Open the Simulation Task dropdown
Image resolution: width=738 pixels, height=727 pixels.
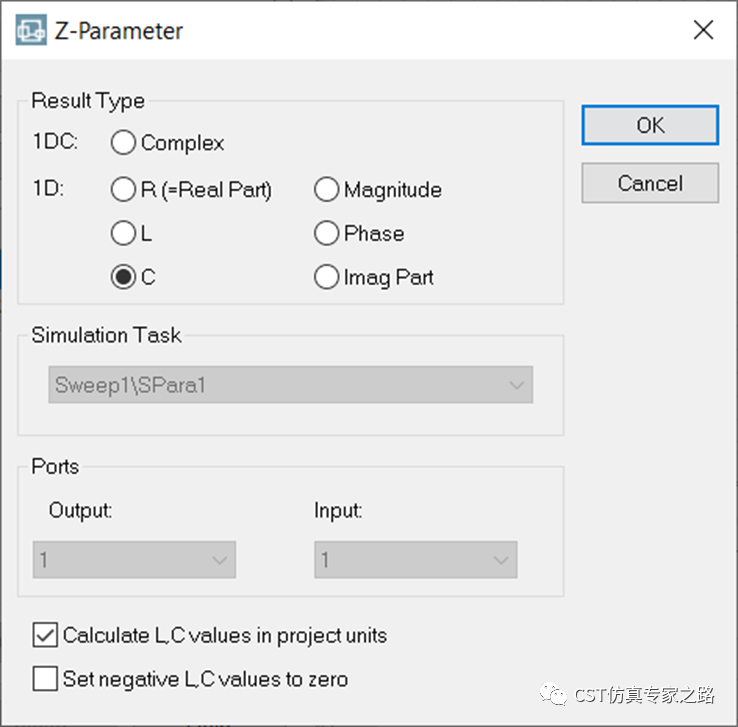click(x=290, y=385)
